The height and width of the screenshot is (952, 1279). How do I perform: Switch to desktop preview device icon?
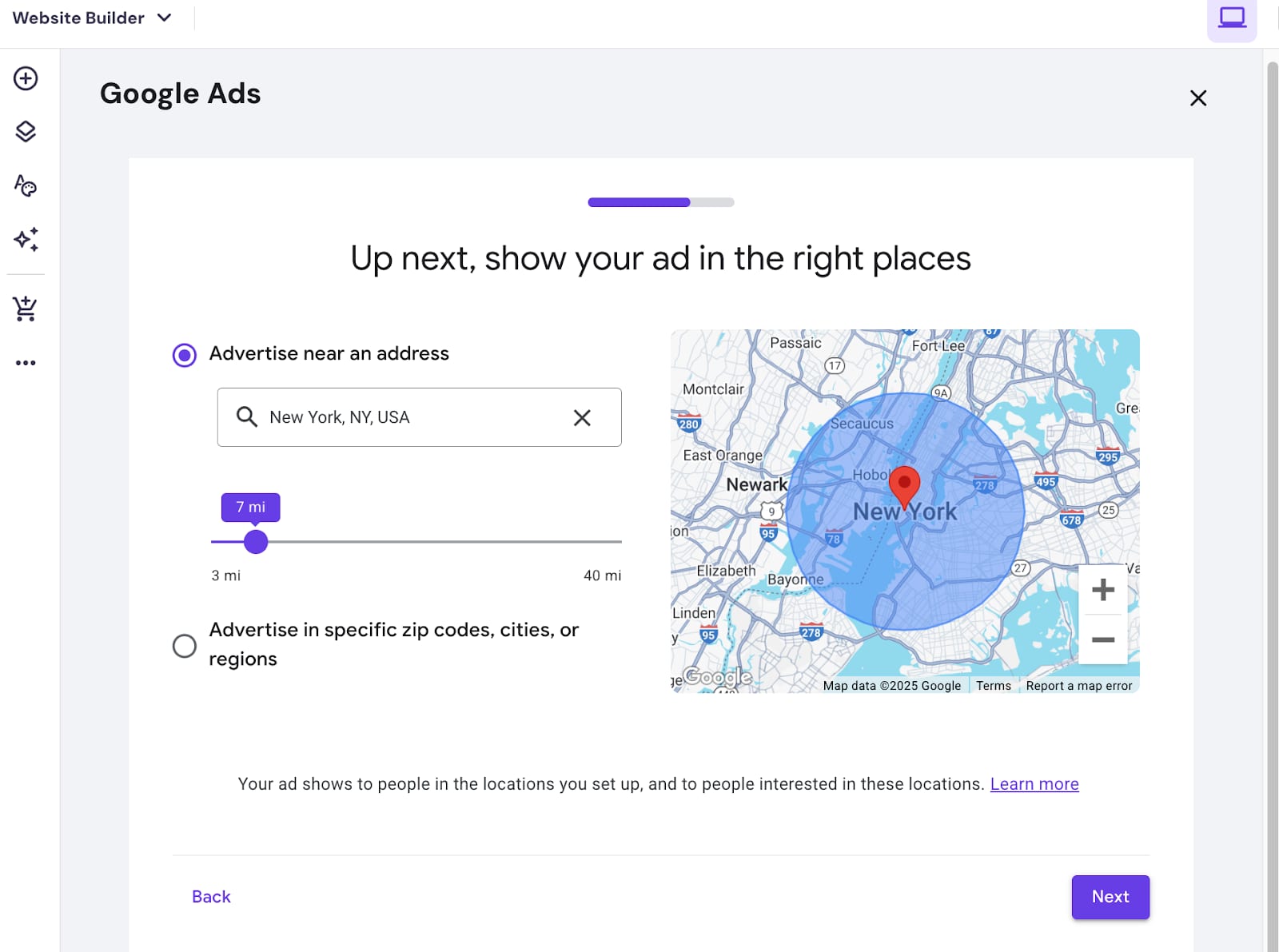(1231, 18)
